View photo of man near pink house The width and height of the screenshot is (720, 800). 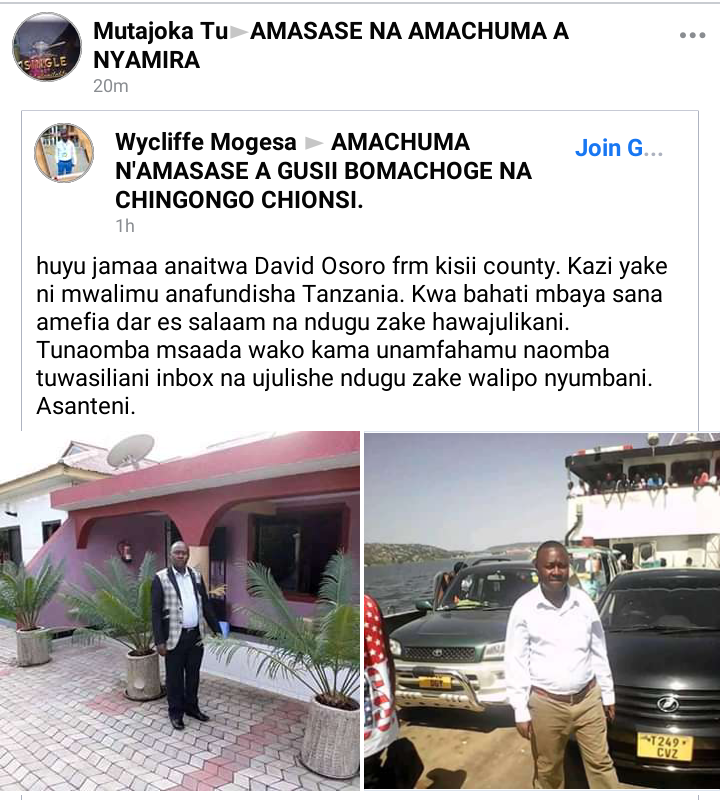[x=180, y=610]
